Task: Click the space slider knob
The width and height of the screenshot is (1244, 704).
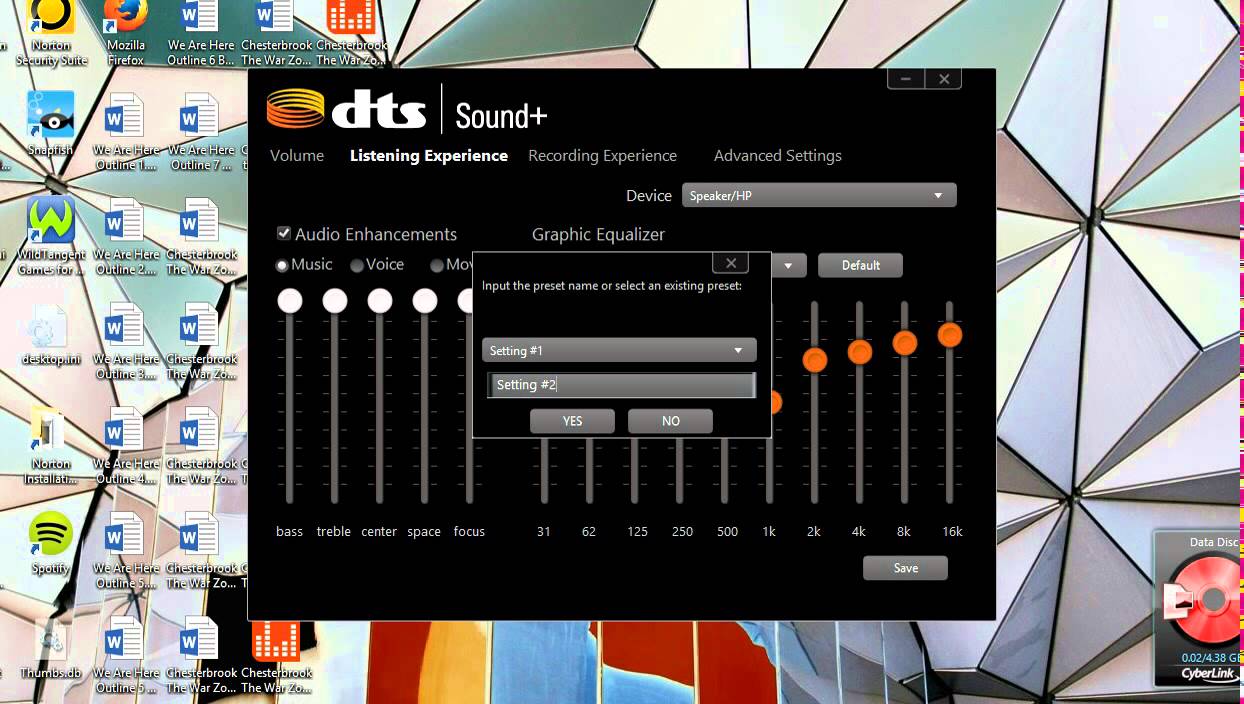Action: point(425,301)
